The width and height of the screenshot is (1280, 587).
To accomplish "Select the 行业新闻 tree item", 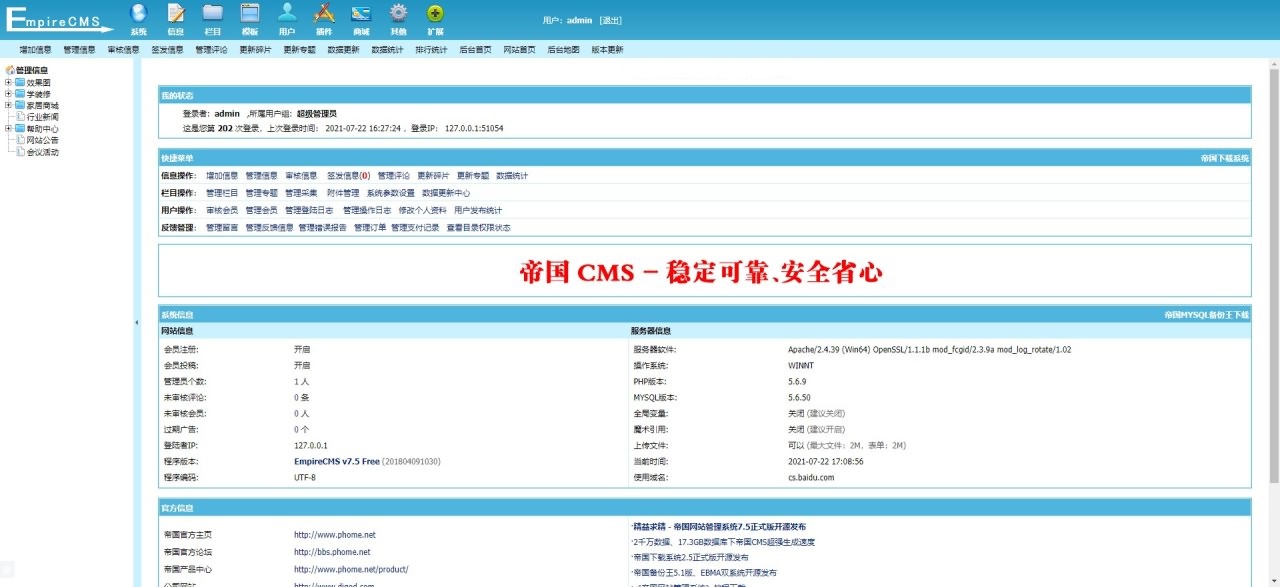I will 42,117.
